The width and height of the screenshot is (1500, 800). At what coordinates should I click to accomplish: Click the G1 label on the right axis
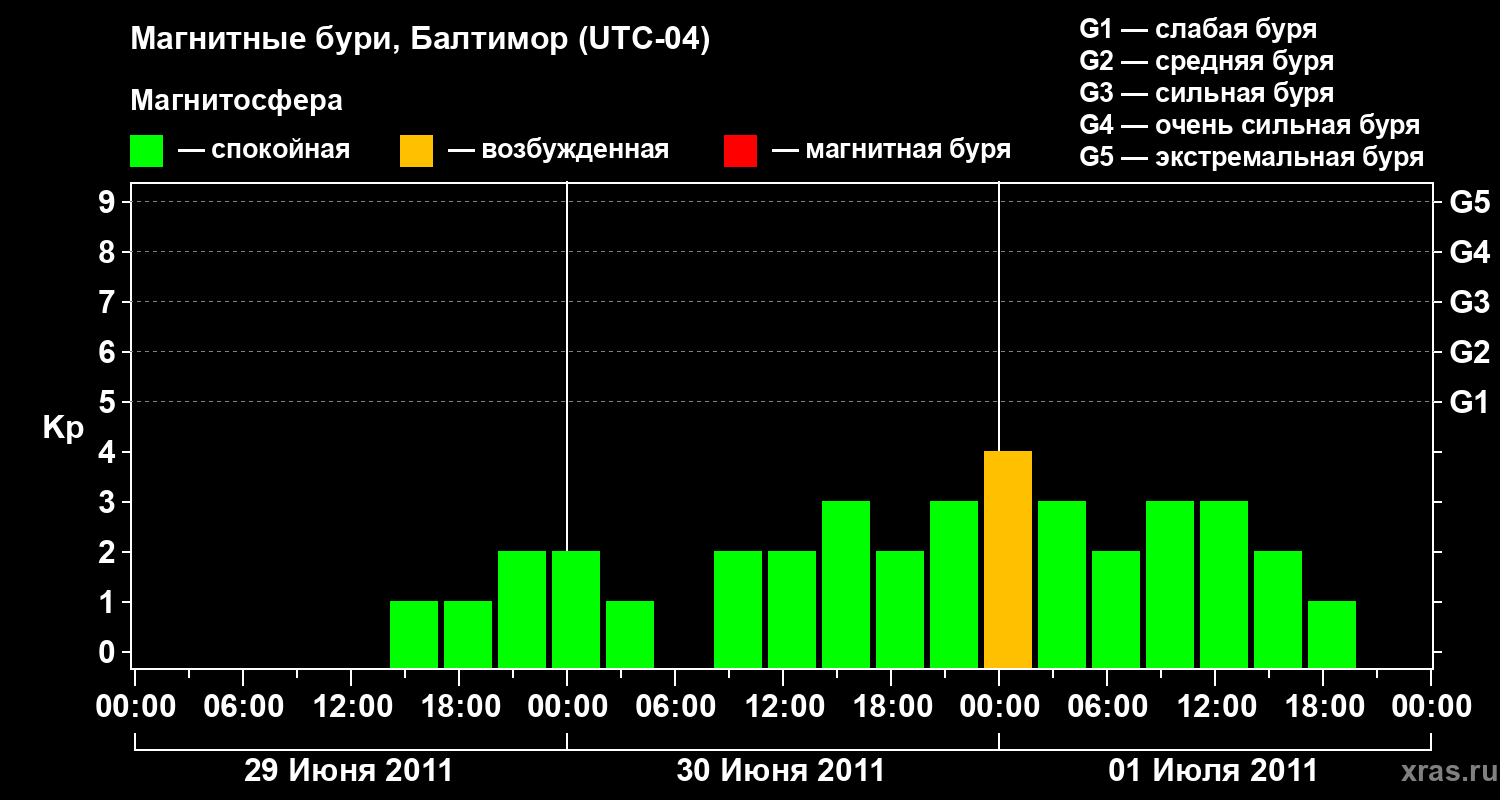pyautogui.click(x=1470, y=402)
